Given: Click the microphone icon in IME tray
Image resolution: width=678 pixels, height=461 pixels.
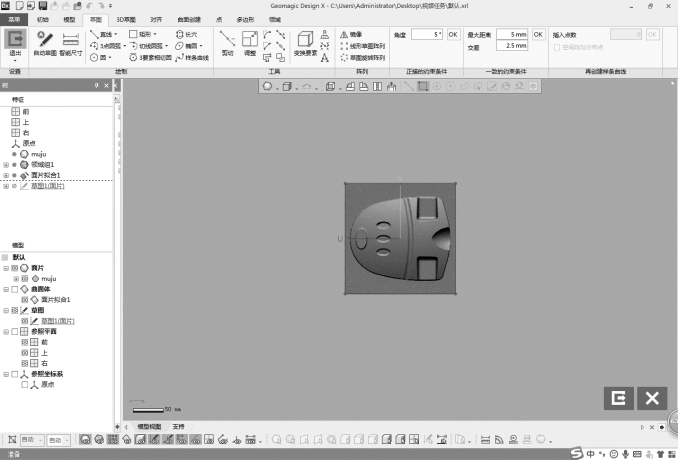Looking at the screenshot, I should point(625,454).
